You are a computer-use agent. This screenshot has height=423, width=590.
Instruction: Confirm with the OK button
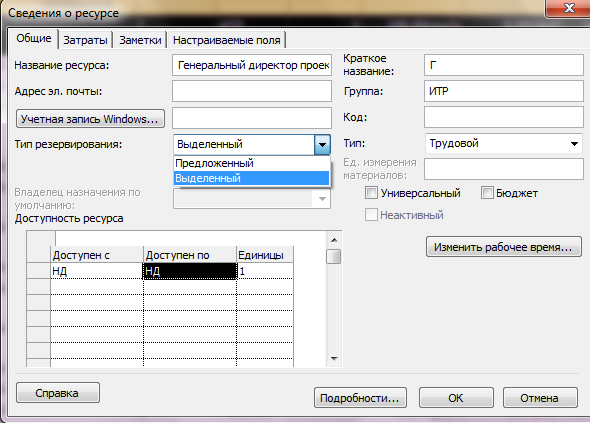[456, 398]
